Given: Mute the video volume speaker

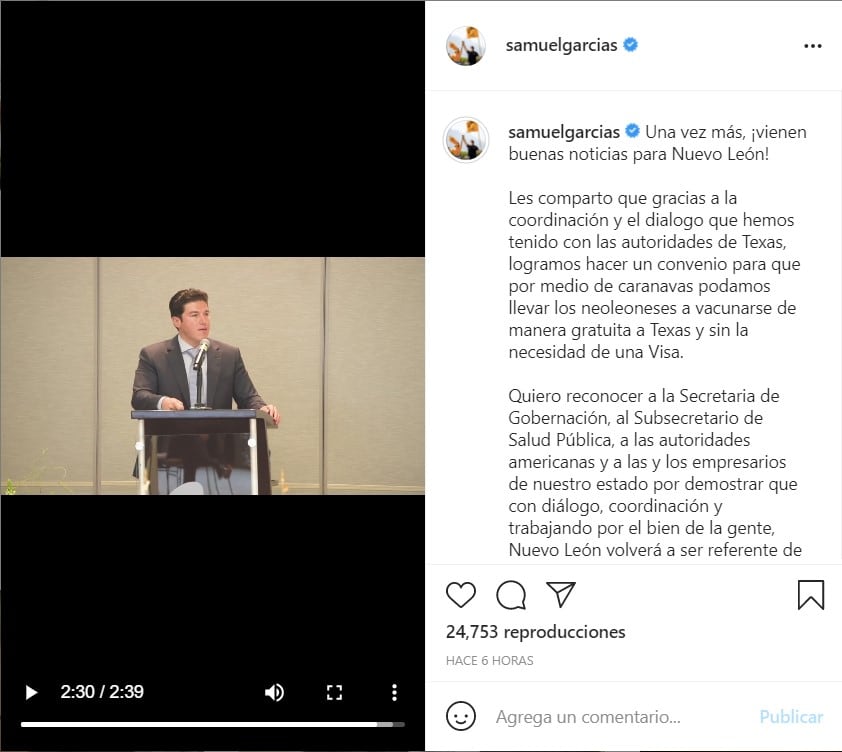Looking at the screenshot, I should tap(274, 692).
